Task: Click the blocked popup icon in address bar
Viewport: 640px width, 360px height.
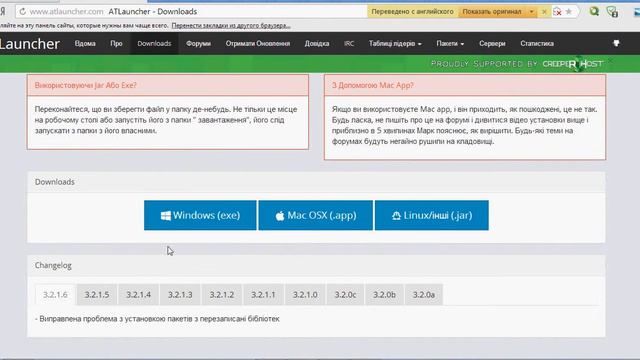Action: [557, 11]
